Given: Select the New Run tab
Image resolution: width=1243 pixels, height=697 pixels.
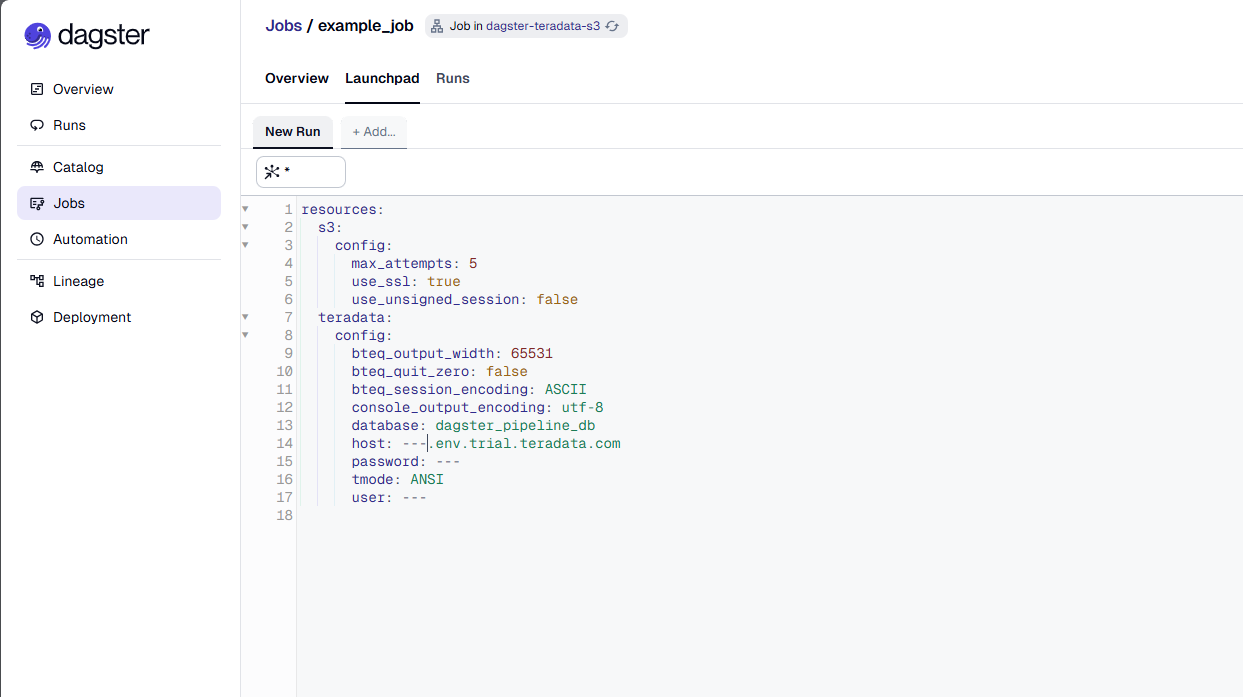Looking at the screenshot, I should (293, 132).
